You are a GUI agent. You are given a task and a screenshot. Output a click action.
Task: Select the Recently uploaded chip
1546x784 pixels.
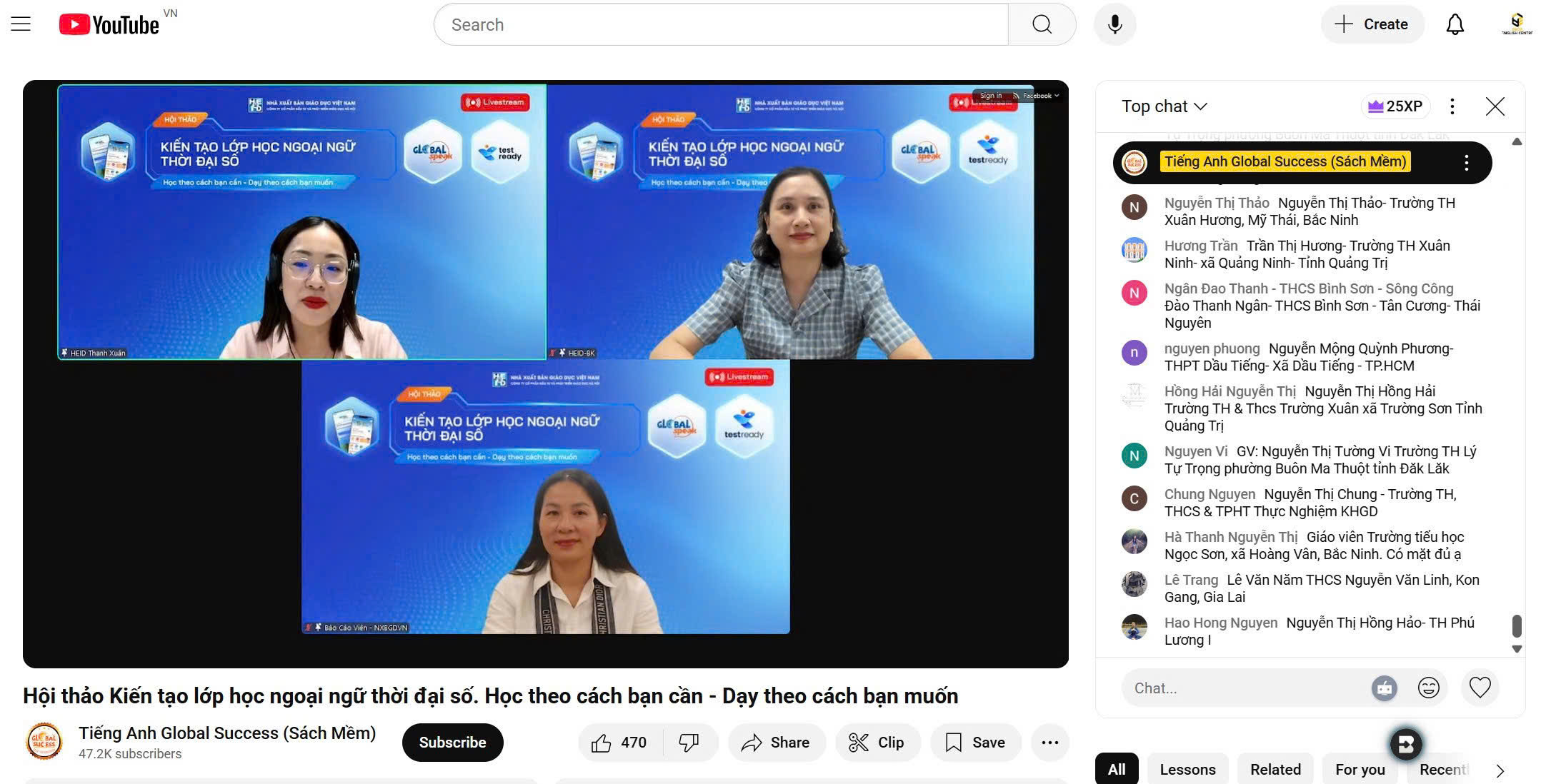coord(1443,770)
